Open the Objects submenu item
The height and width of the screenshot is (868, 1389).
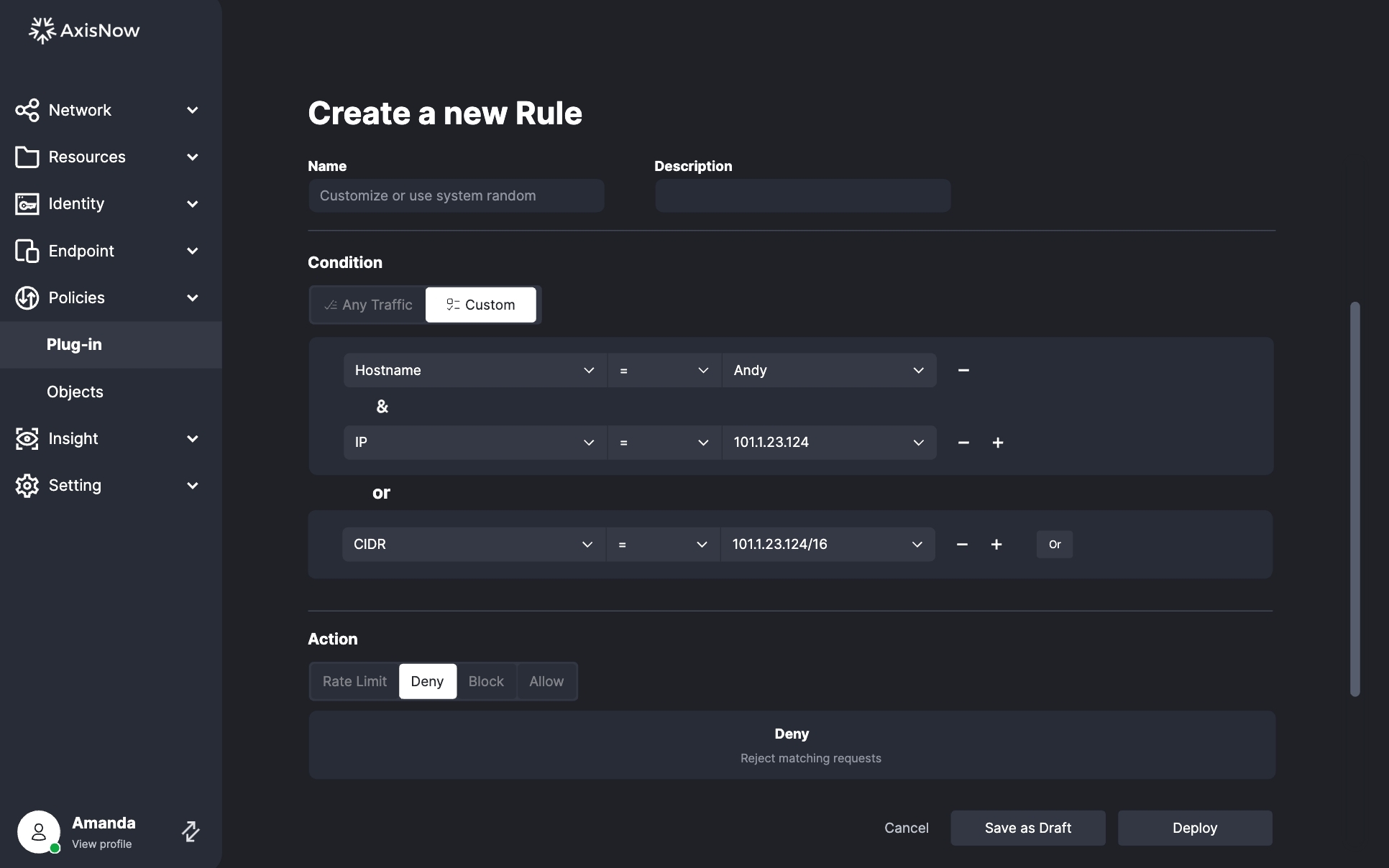[x=75, y=392]
